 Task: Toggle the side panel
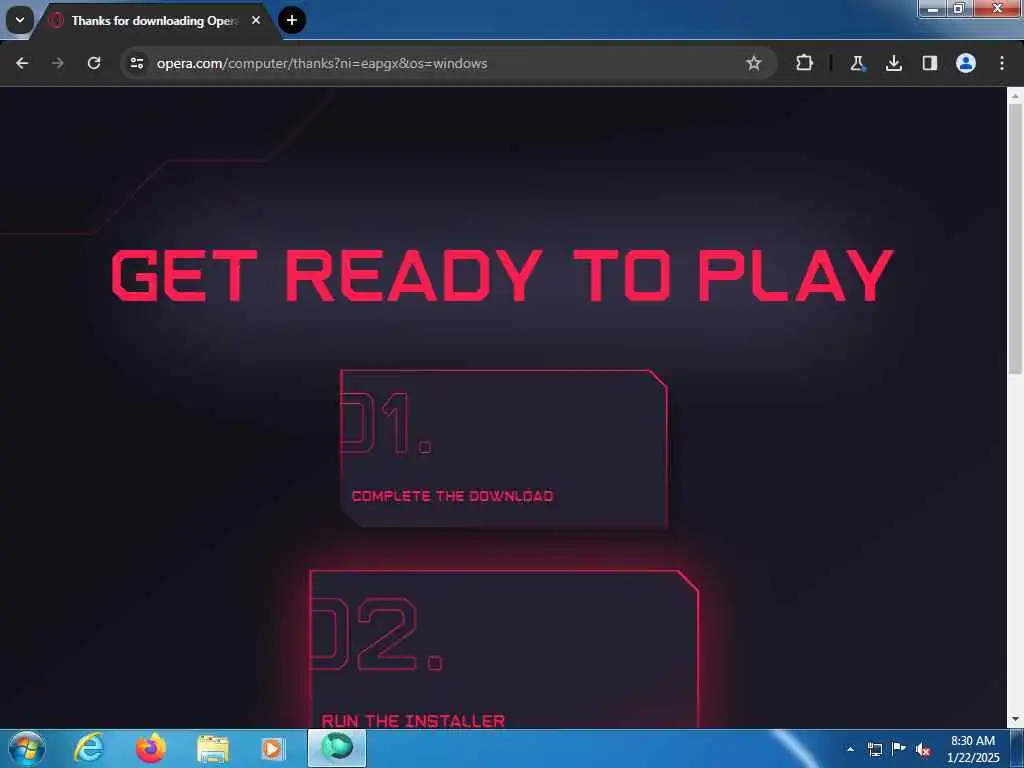[x=930, y=63]
